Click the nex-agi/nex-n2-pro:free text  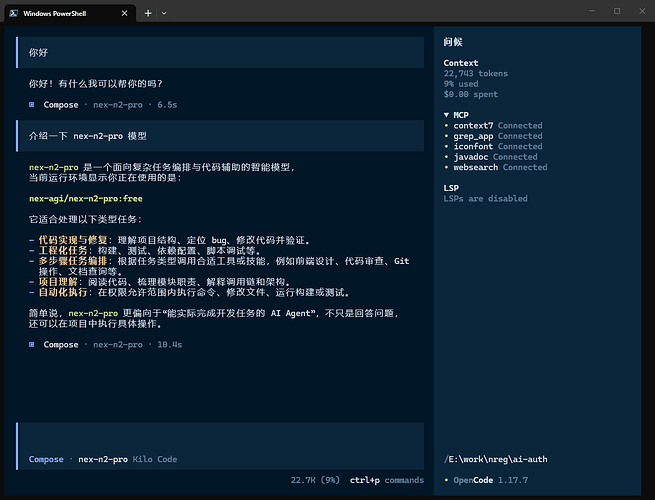point(86,198)
